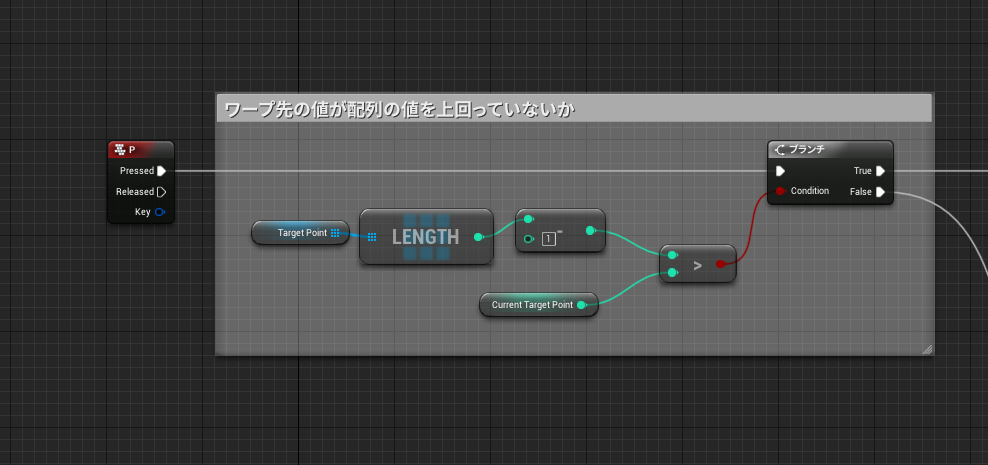The height and width of the screenshot is (465, 988).
Task: Click the P key event node header
Action: (x=141, y=150)
